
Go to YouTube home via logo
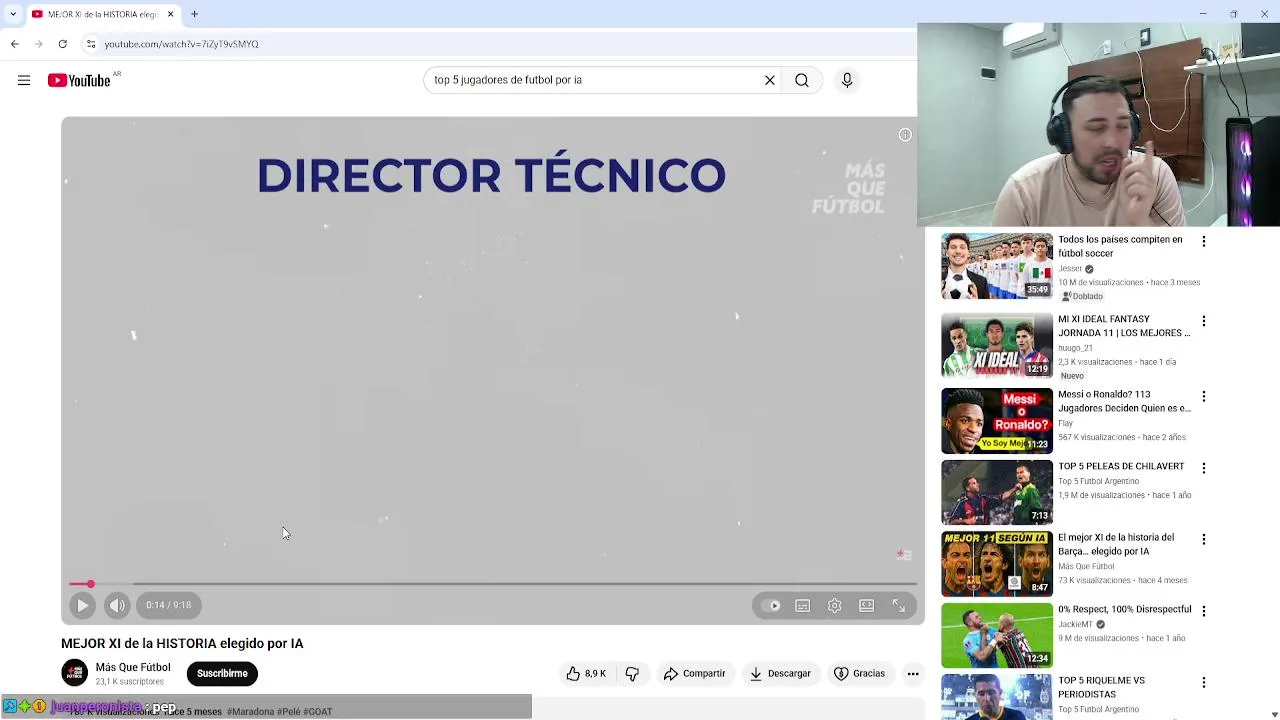(x=79, y=80)
